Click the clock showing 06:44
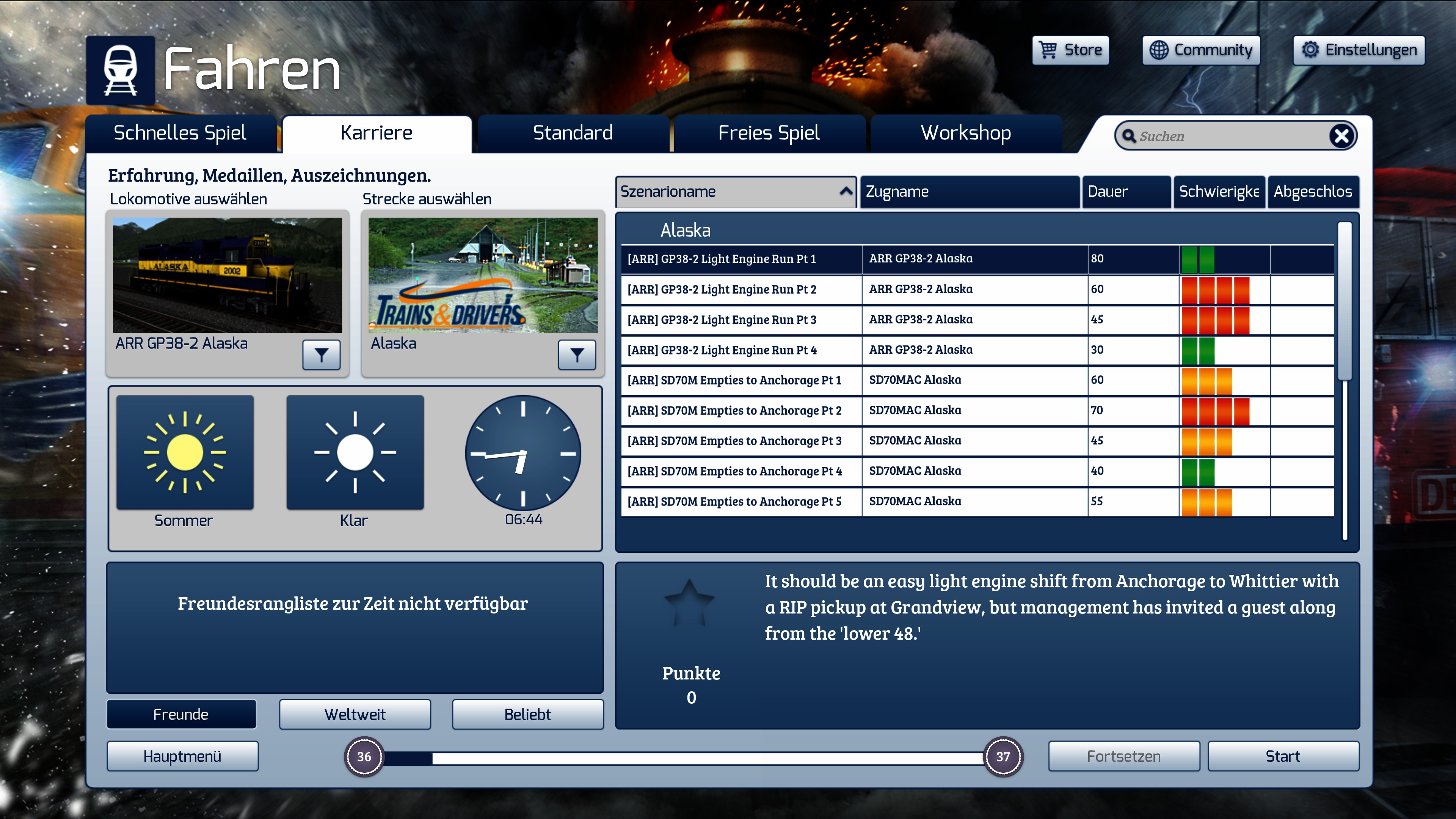 click(x=523, y=453)
